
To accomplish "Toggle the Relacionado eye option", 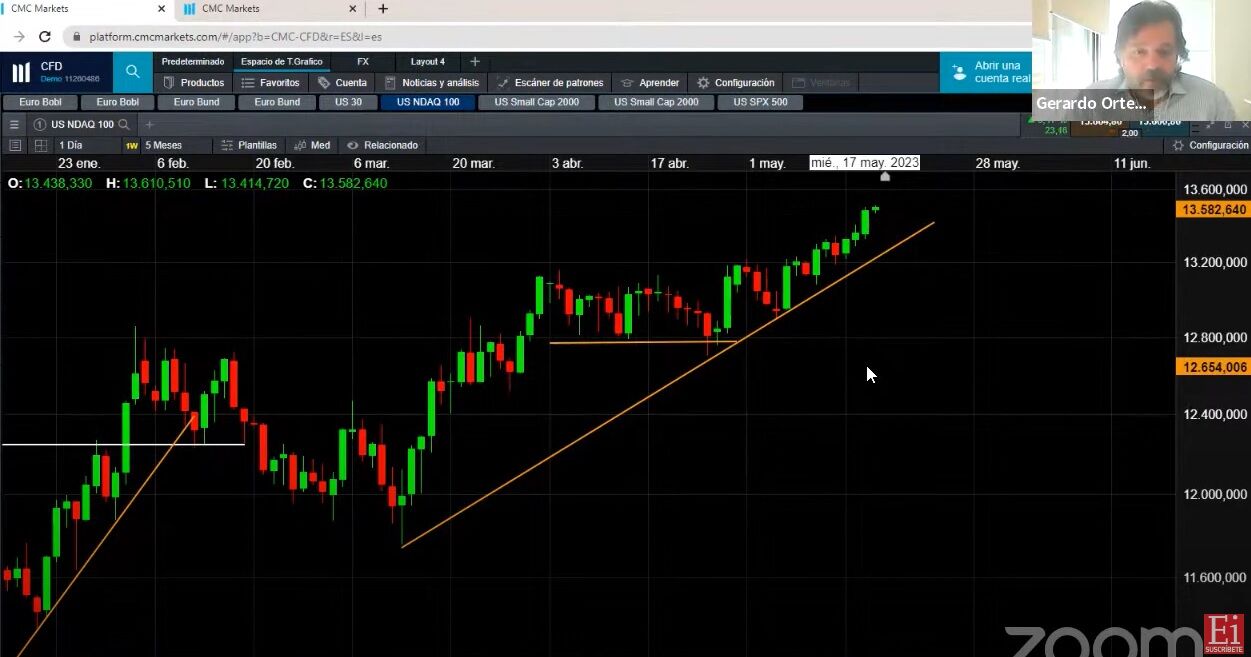I will (x=382, y=145).
